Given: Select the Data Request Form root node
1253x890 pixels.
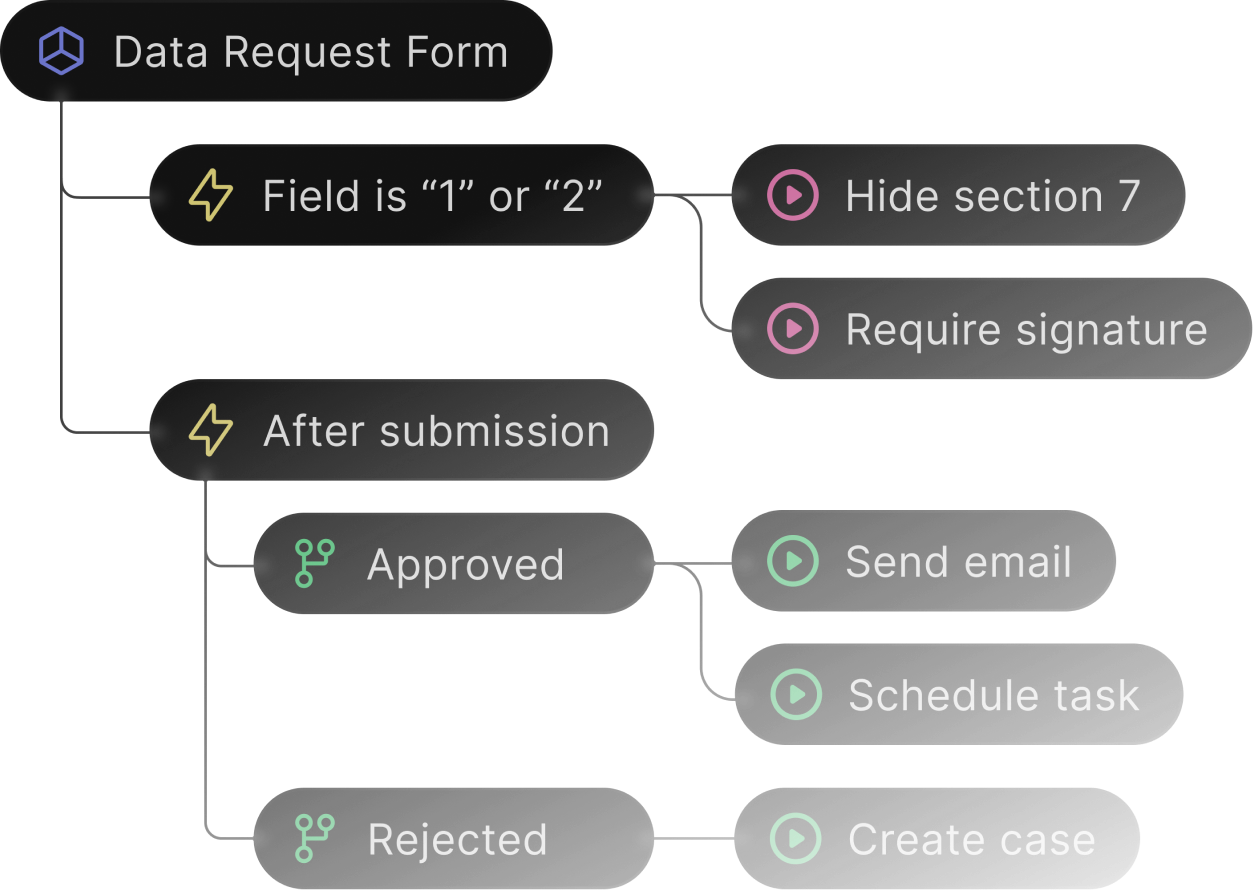Looking at the screenshot, I should [x=310, y=52].
